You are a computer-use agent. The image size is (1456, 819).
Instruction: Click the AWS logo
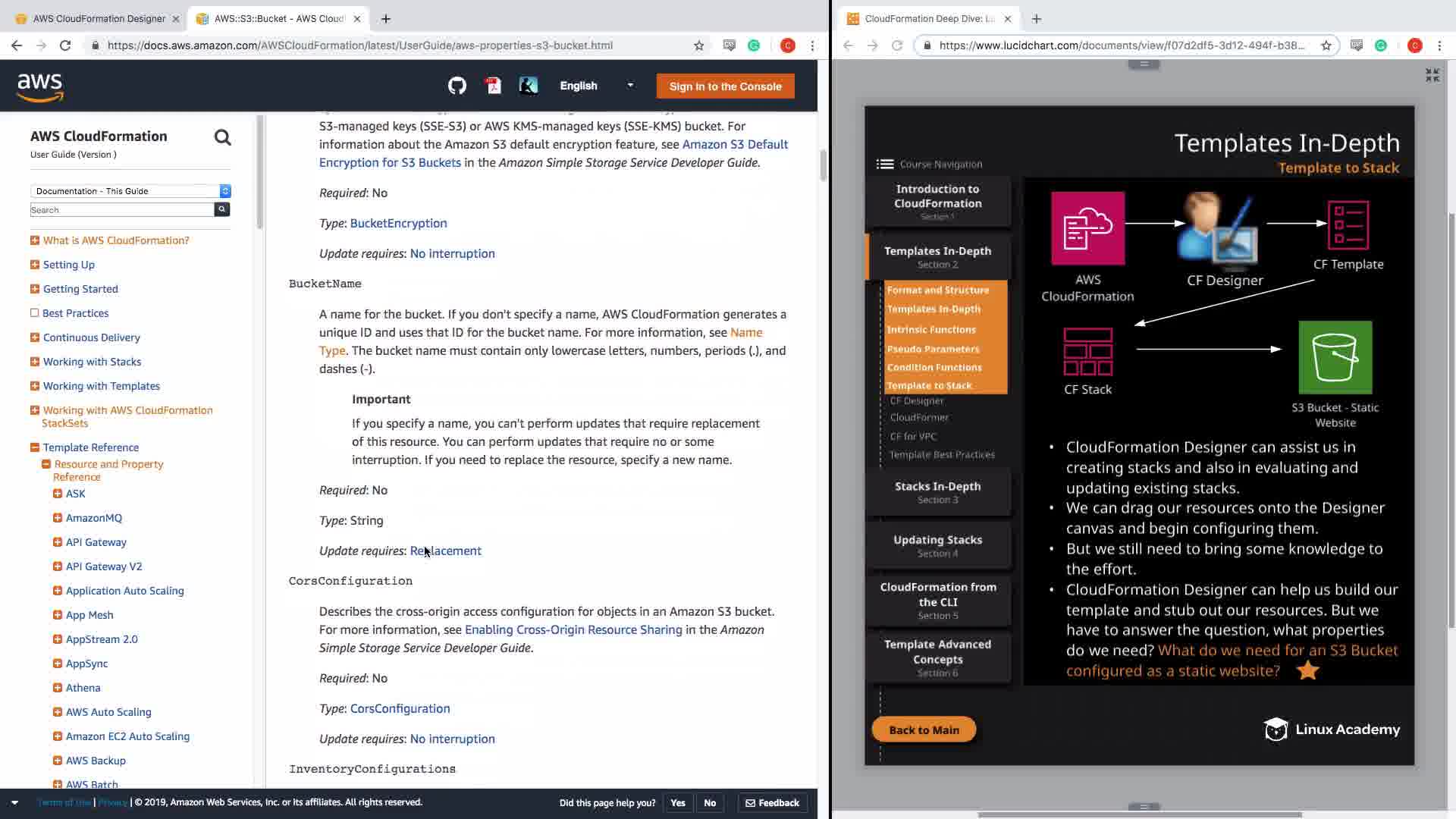[x=40, y=86]
